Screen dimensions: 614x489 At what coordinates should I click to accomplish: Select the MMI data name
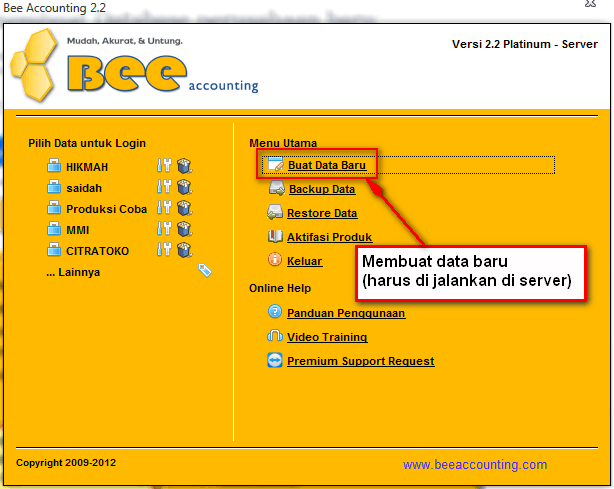(78, 230)
